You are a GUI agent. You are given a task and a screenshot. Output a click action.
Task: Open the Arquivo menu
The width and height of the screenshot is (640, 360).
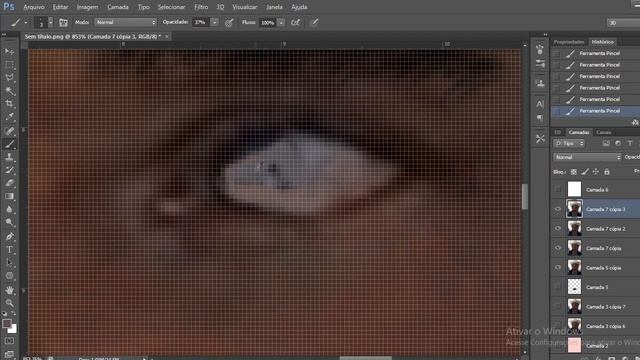point(34,7)
